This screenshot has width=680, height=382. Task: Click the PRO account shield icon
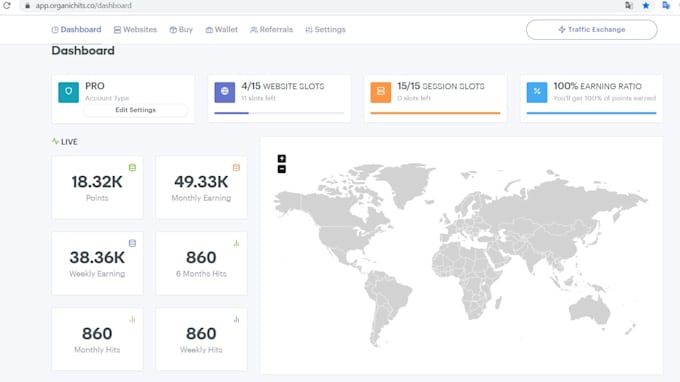69,92
